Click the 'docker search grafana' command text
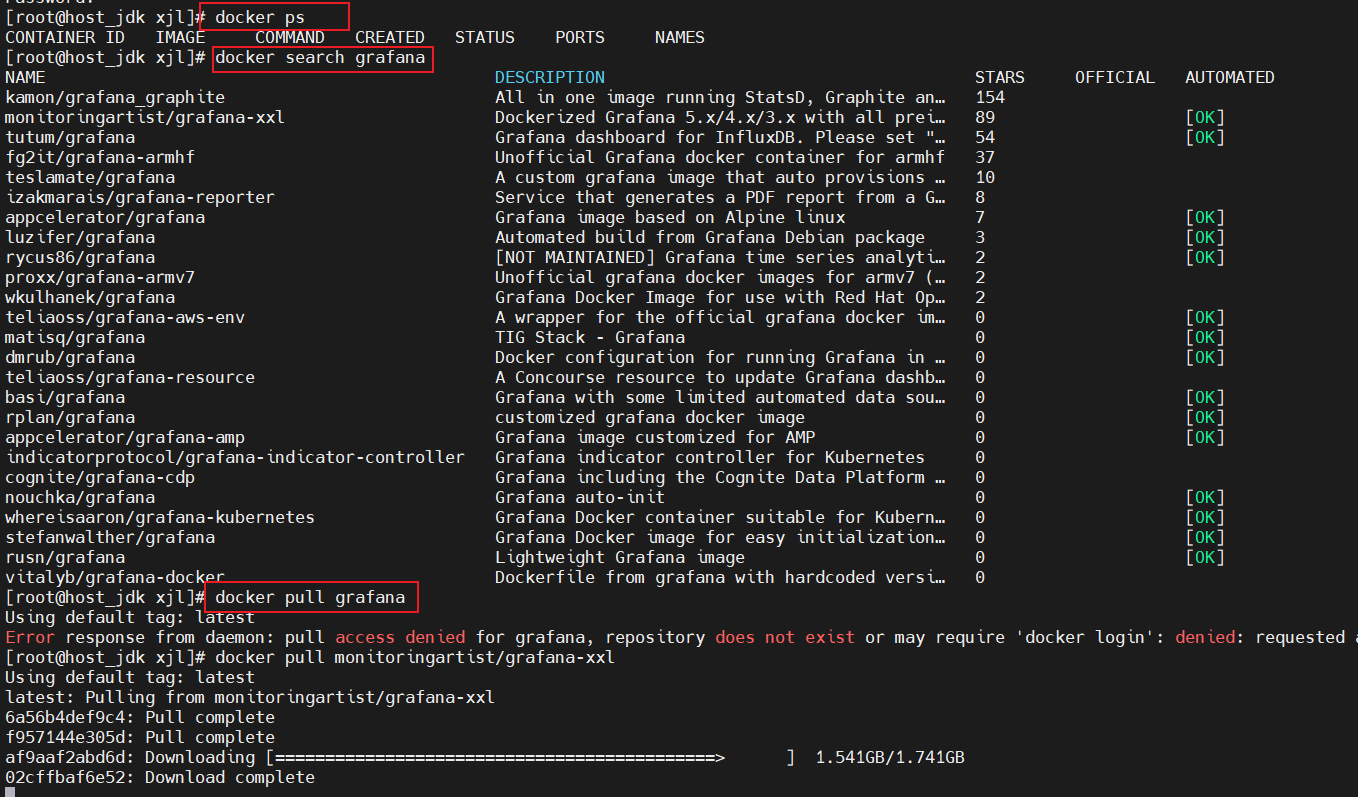 (x=320, y=57)
